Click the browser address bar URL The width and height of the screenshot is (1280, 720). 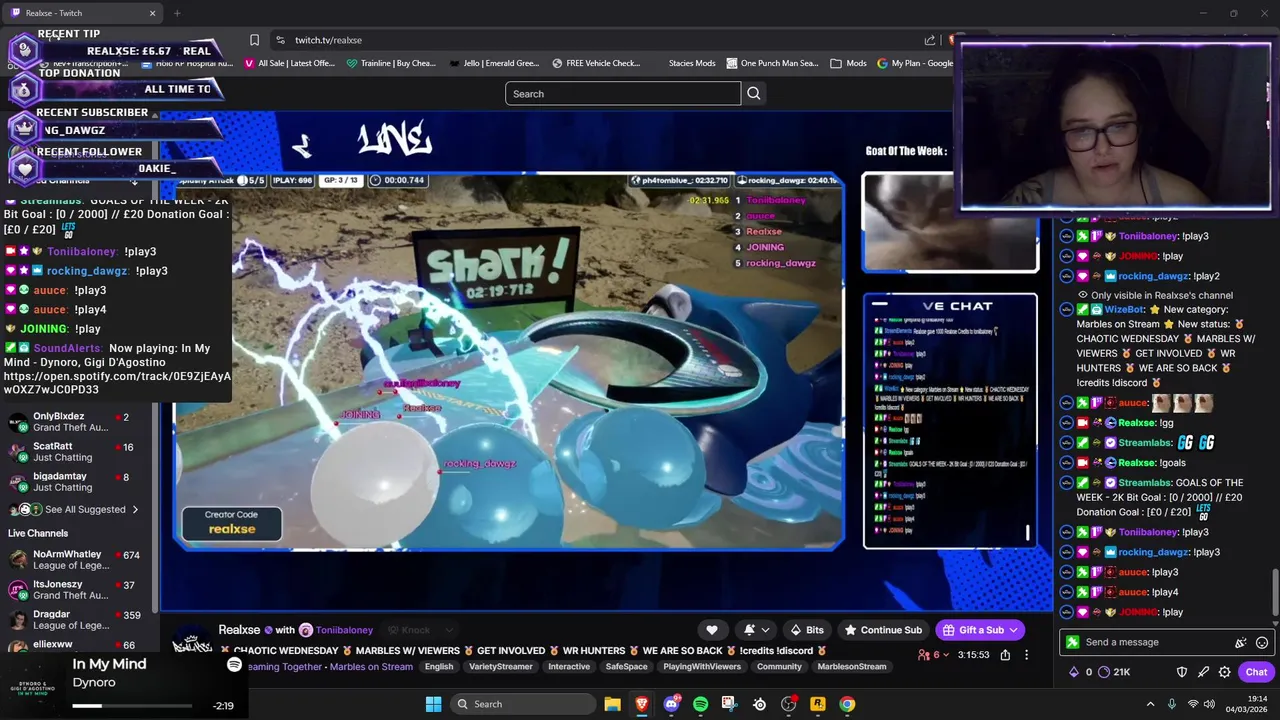pyautogui.click(x=328, y=40)
